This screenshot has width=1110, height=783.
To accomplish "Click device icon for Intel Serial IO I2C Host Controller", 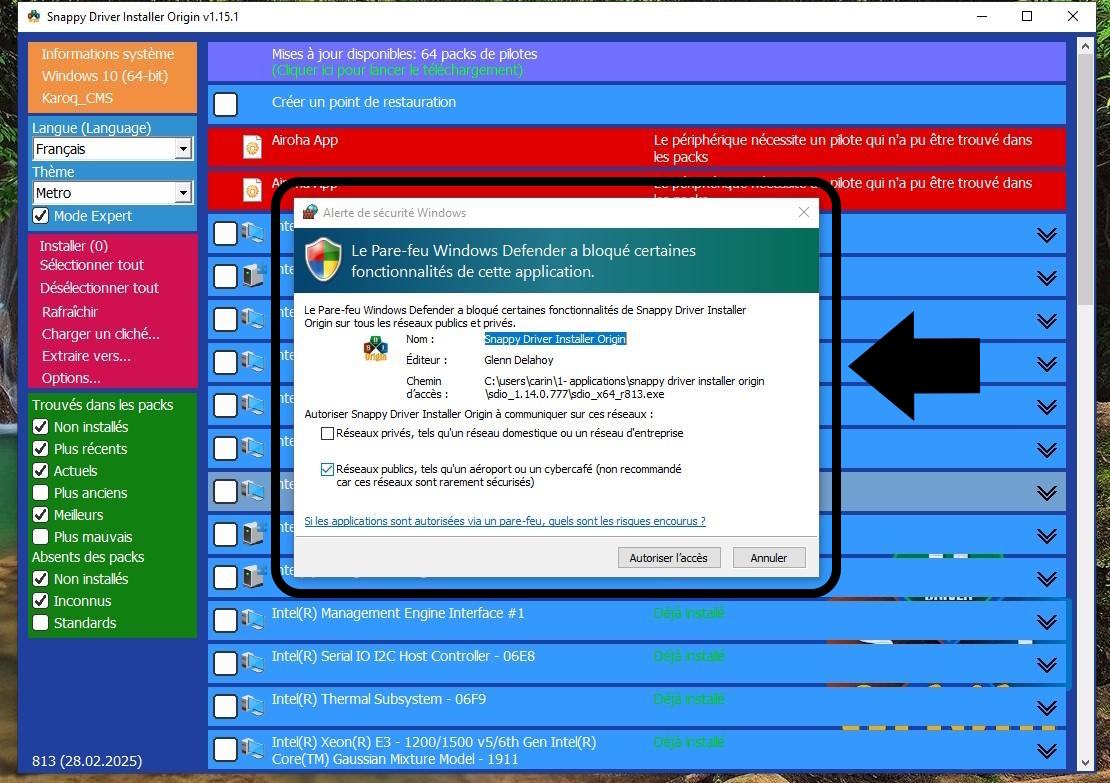I will pyautogui.click(x=252, y=663).
